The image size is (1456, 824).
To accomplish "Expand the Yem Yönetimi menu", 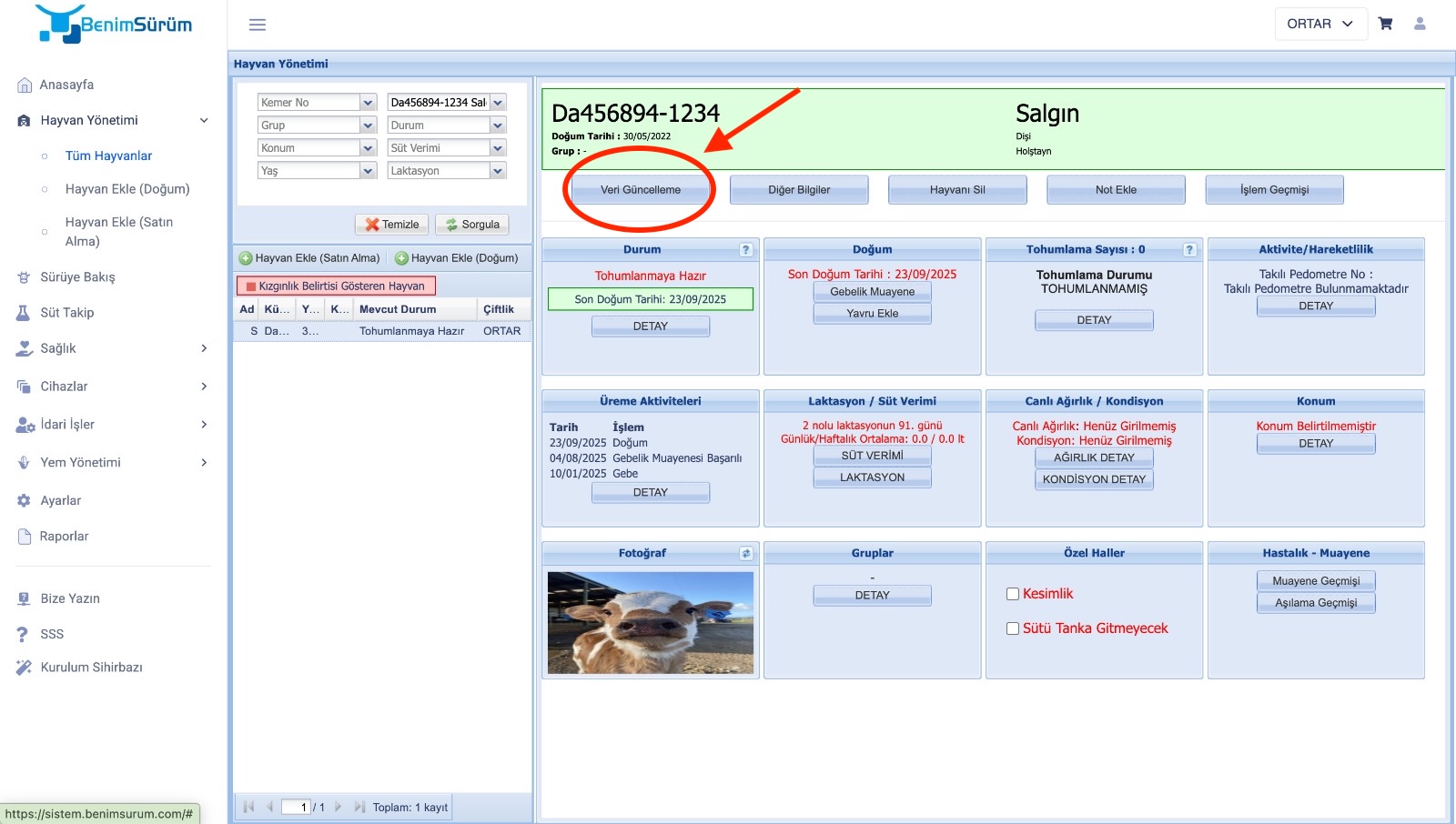I will [x=204, y=463].
